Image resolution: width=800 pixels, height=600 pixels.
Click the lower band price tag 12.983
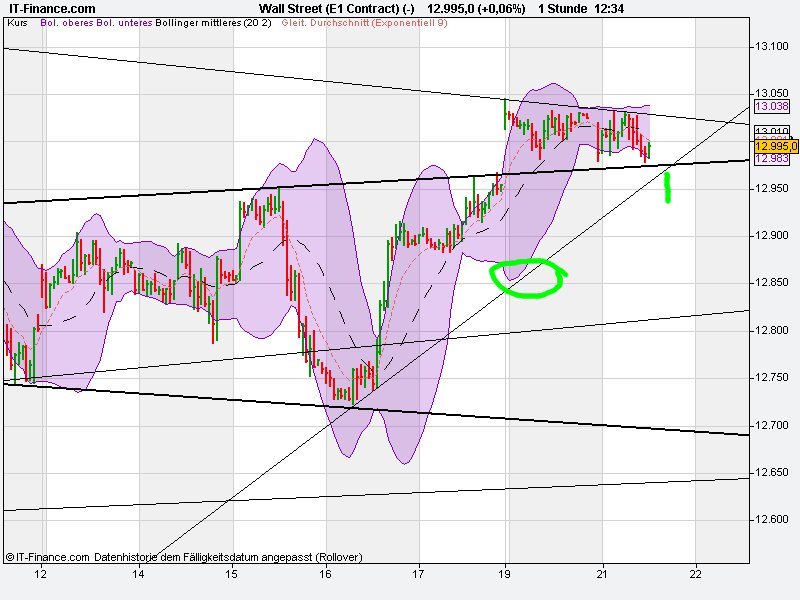pos(773,157)
